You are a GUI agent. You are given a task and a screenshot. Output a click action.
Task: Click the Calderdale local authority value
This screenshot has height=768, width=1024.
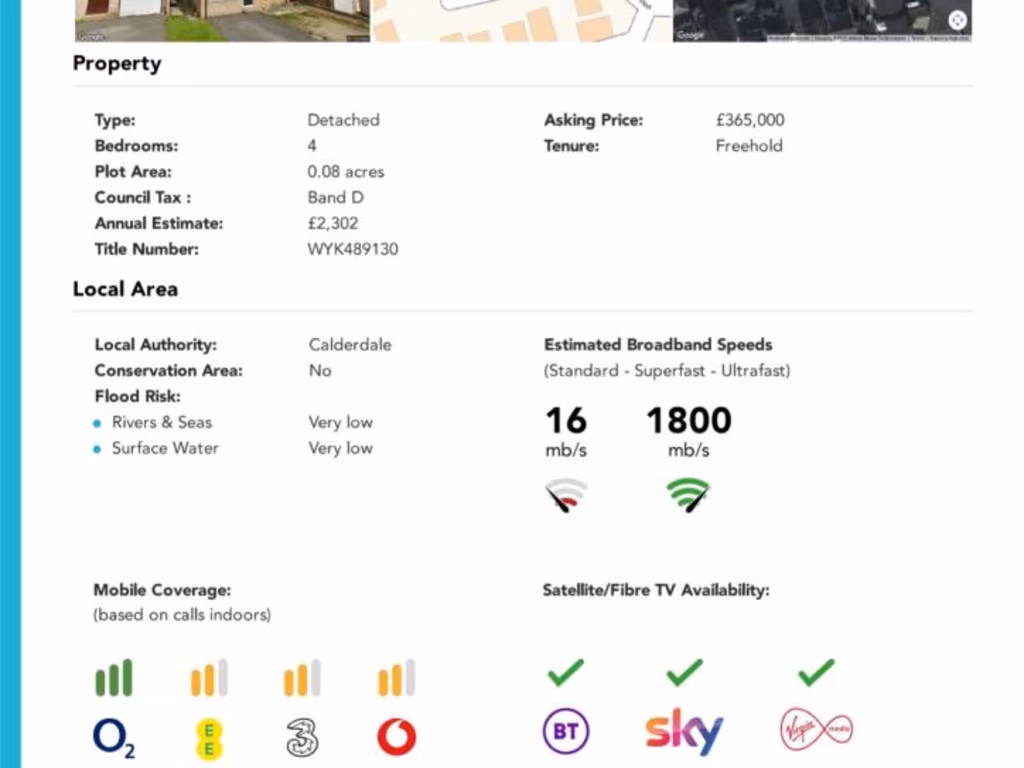click(x=350, y=345)
